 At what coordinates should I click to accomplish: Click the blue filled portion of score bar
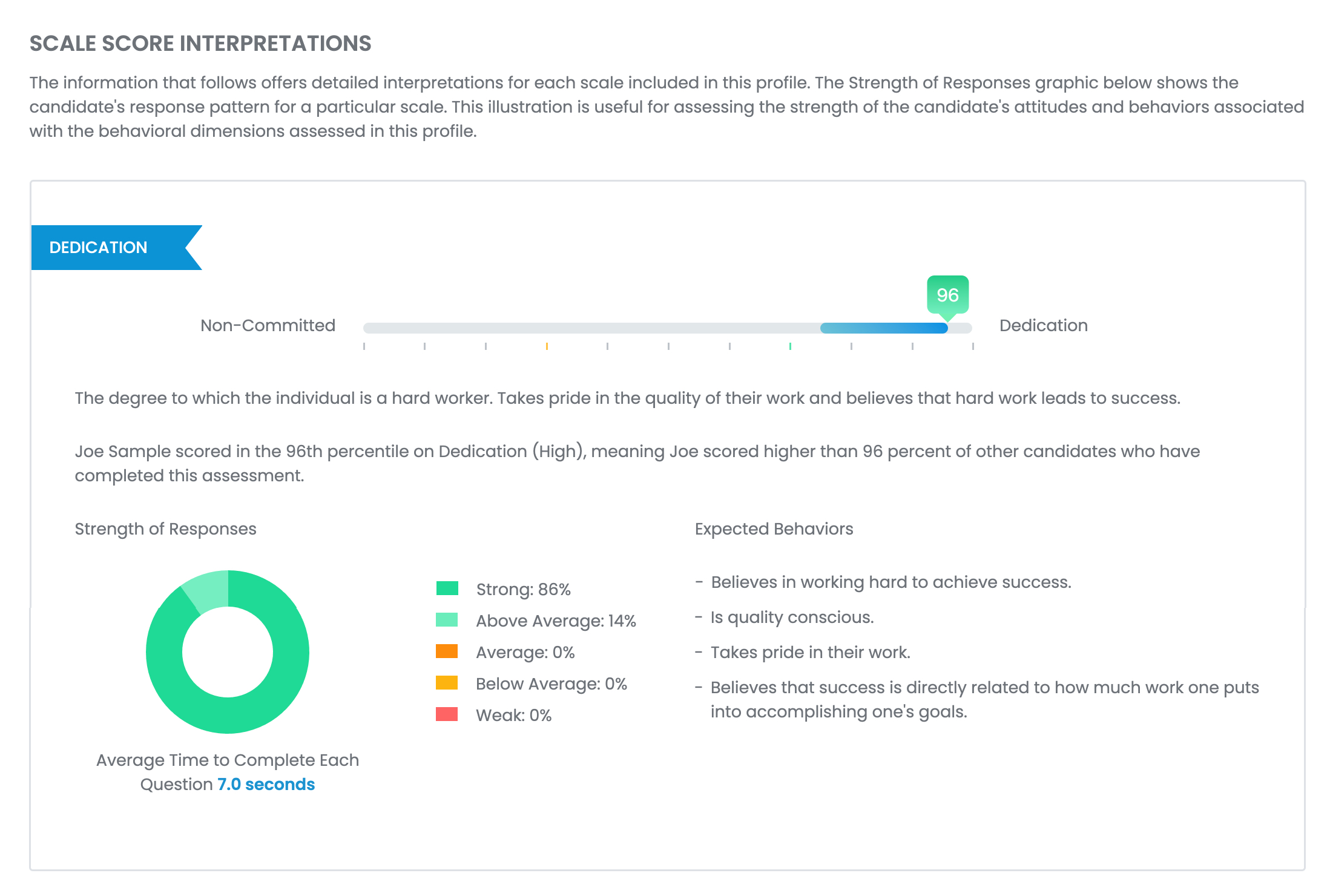[883, 328]
